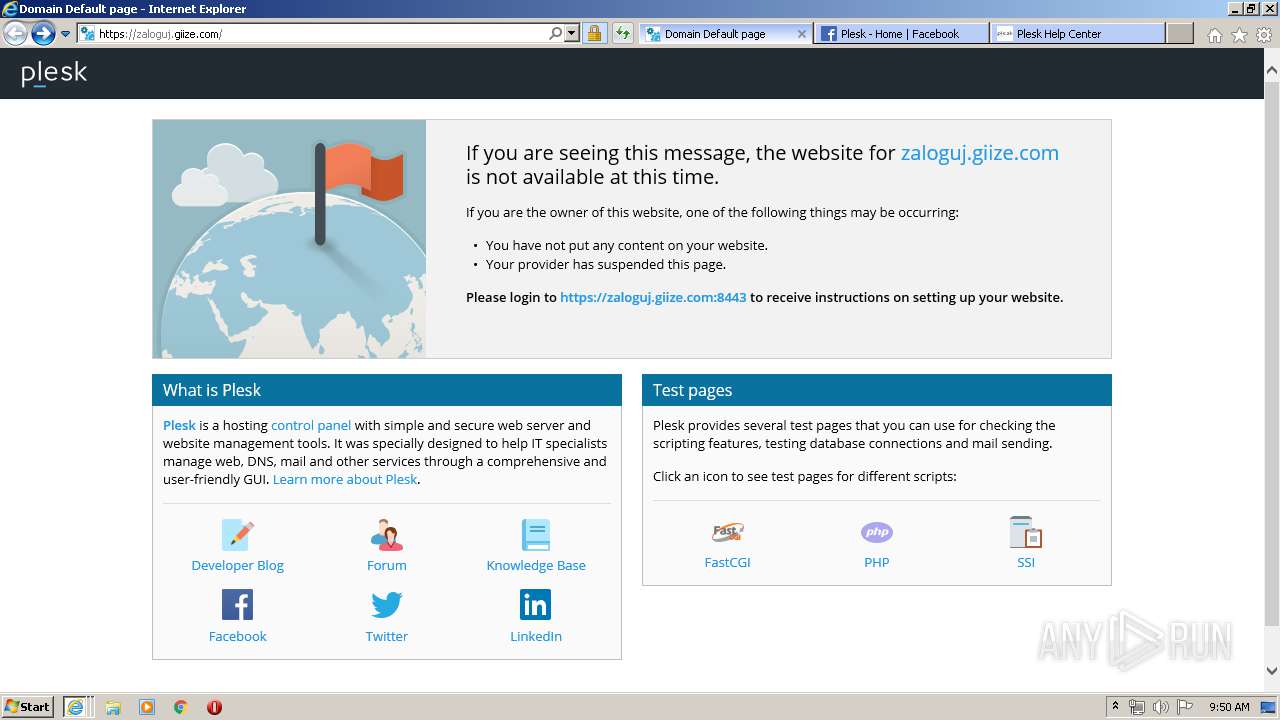The image size is (1280, 720).
Task: Open the network tray icon
Action: pos(1137,707)
